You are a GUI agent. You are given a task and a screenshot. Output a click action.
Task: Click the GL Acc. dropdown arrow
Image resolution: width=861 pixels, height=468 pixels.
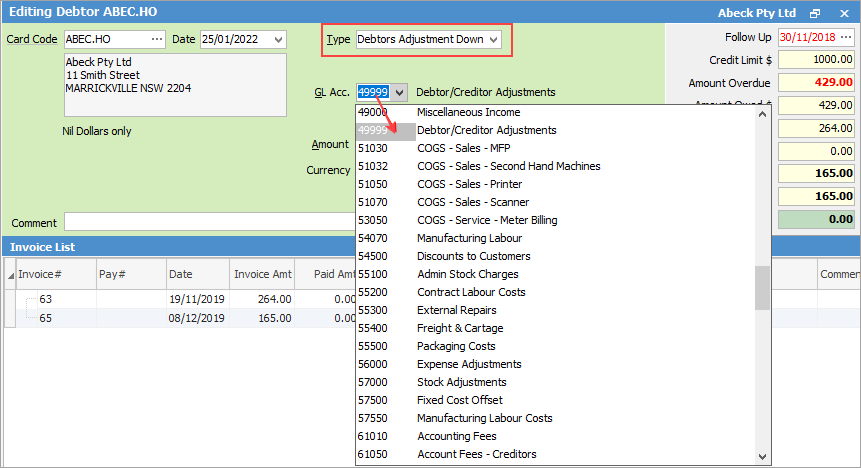point(400,92)
